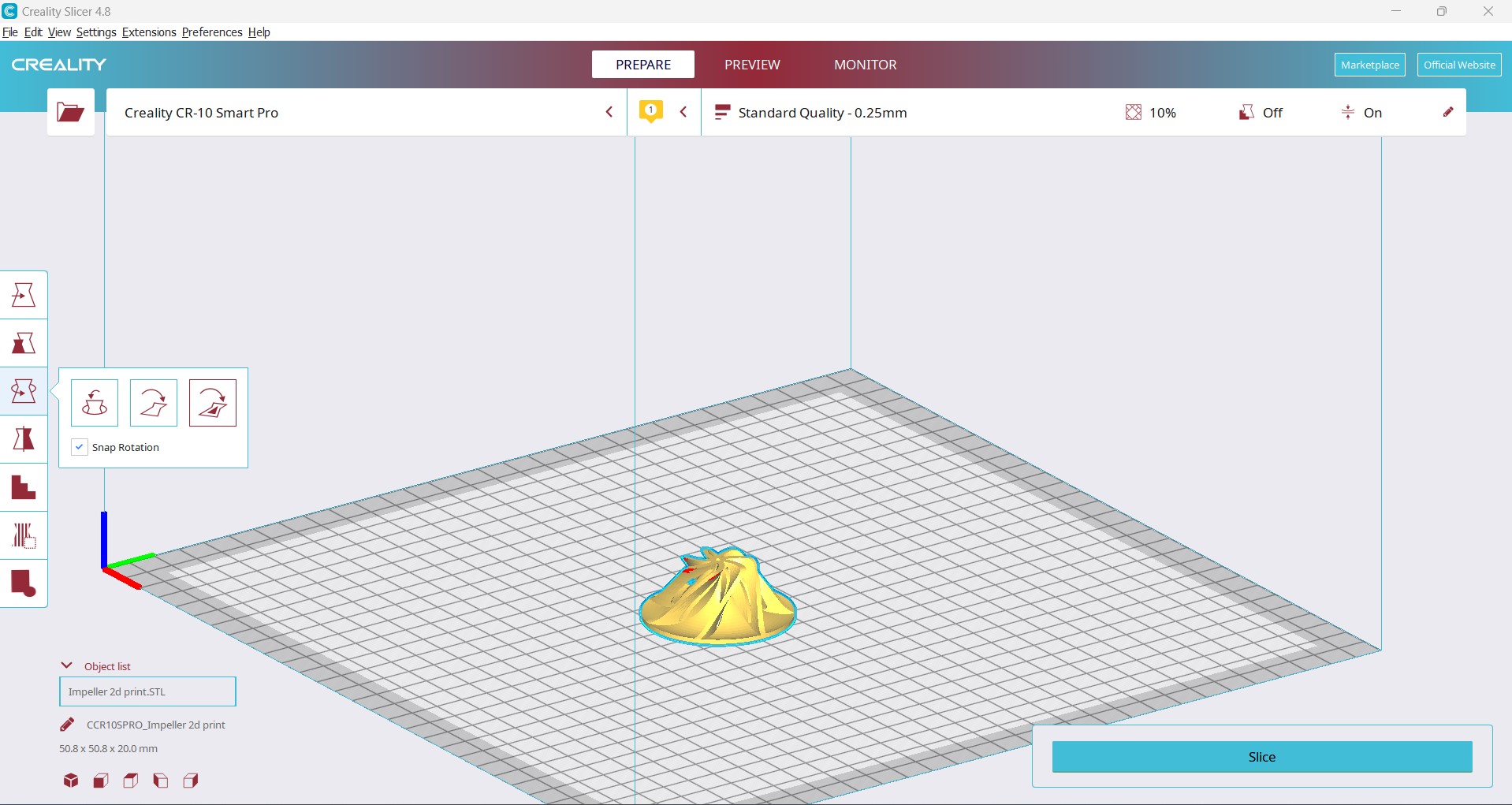
Task: Edit print settings with pencil icon
Action: (x=1448, y=112)
